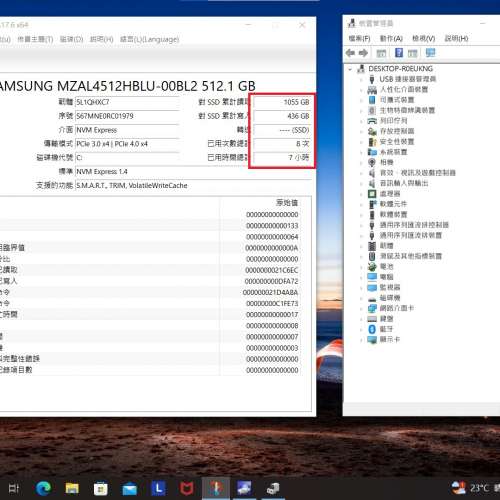Viewport: 500px width, 500px height.
Task: Select the 監視器 tree item
Action: pyautogui.click(x=390, y=287)
